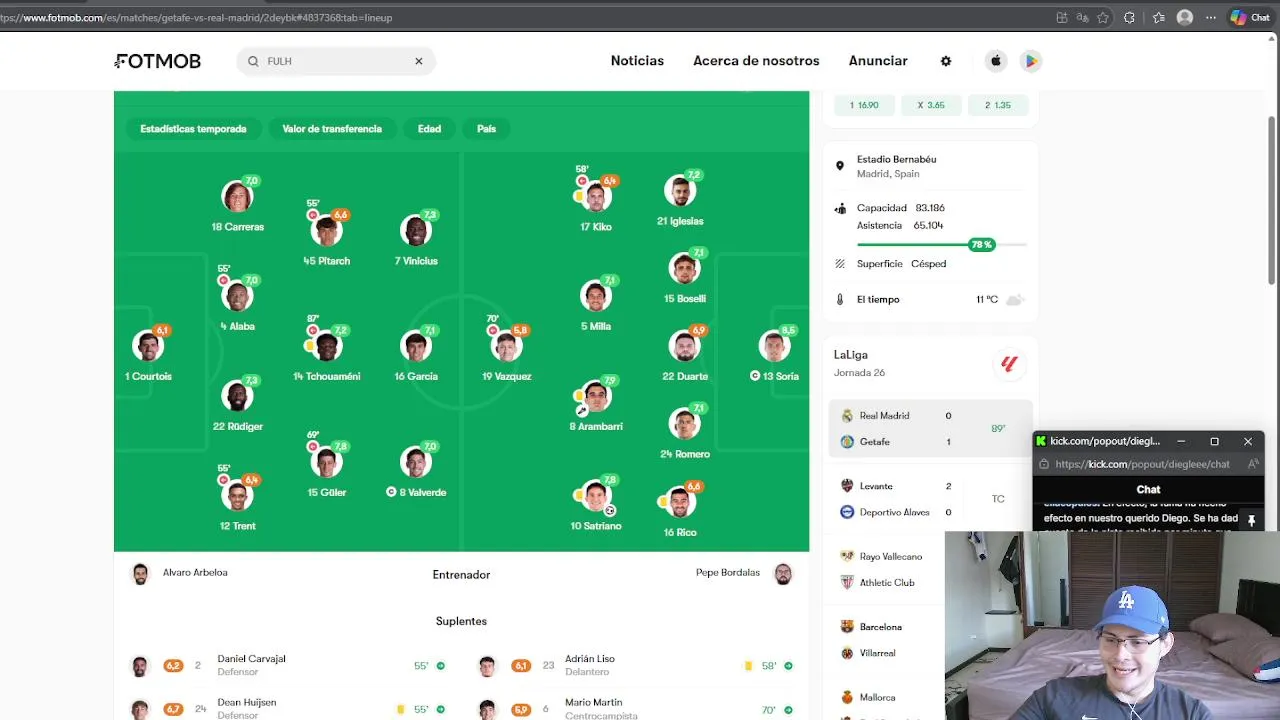Open Vinicius player photo
This screenshot has height=720, width=1280.
pos(416,231)
